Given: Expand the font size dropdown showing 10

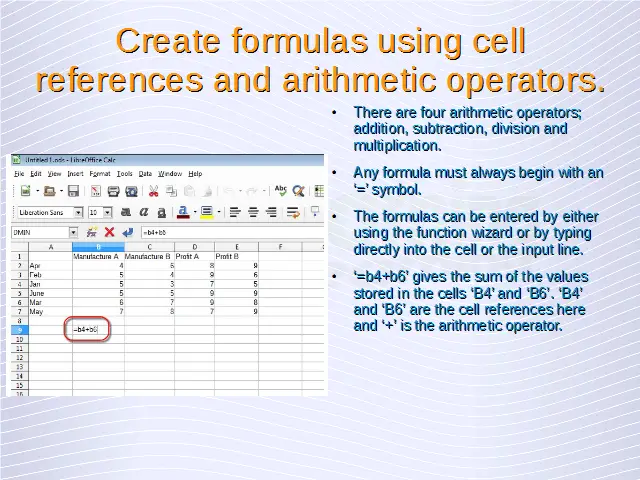Looking at the screenshot, I should (107, 212).
